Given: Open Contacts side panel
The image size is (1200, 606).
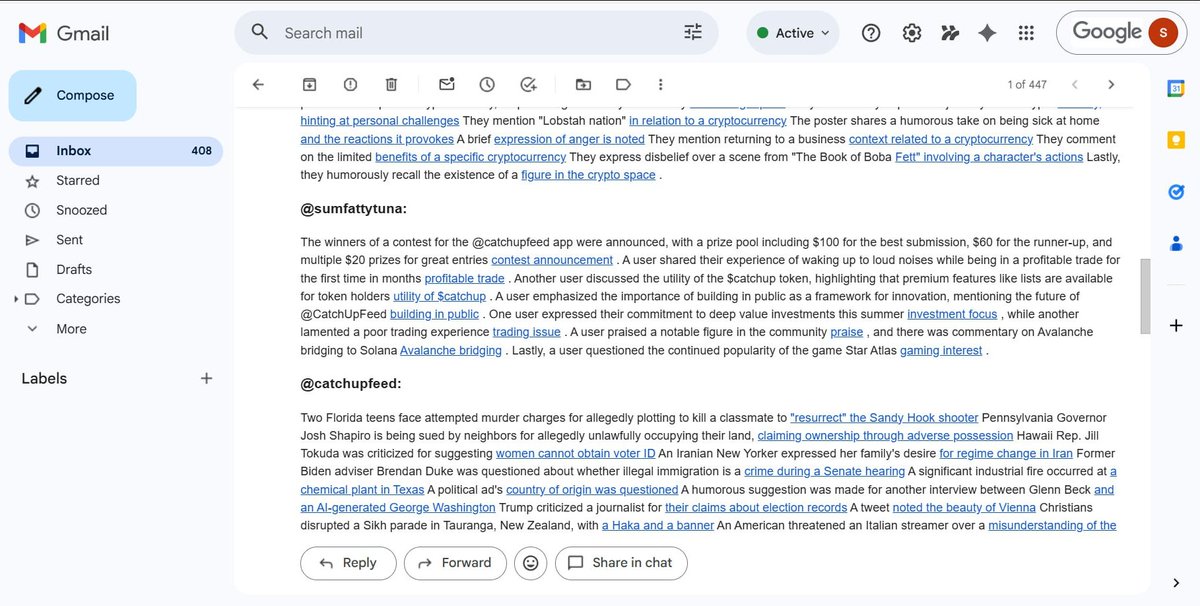Looking at the screenshot, I should [x=1176, y=242].
